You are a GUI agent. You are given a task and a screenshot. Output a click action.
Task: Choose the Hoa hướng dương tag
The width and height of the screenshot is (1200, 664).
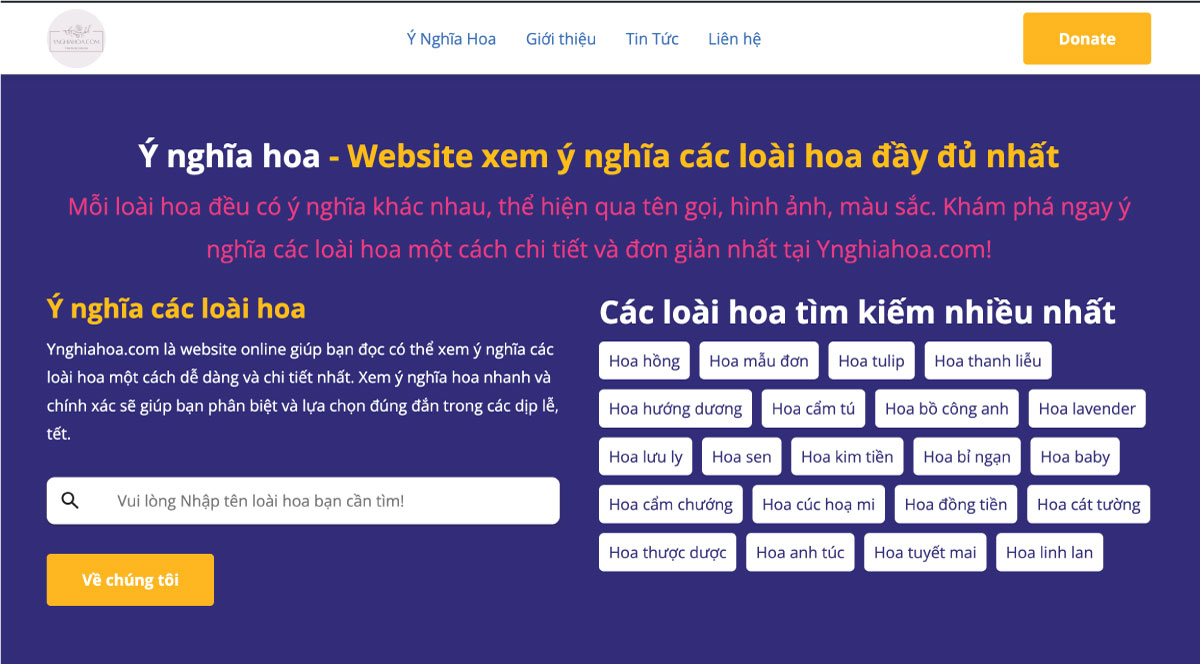[675, 409]
